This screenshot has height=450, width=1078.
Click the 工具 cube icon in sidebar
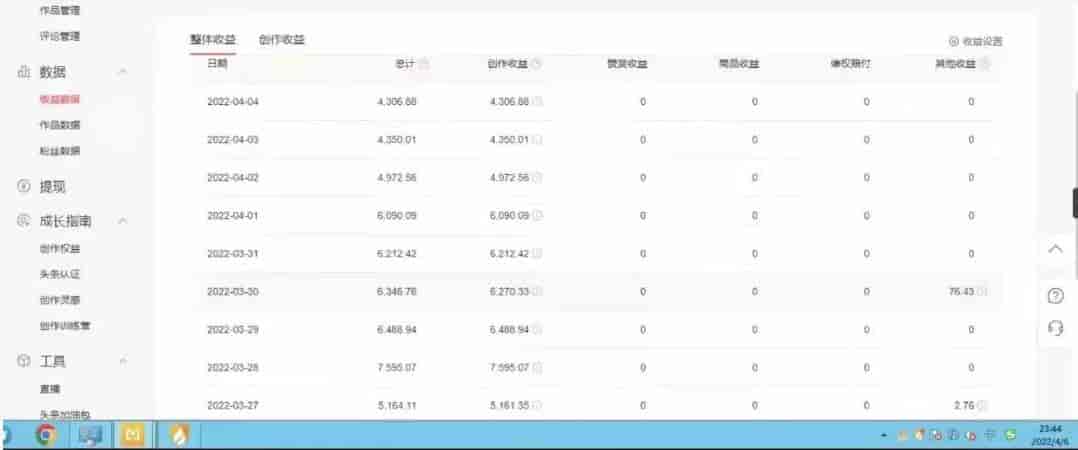coord(24,361)
